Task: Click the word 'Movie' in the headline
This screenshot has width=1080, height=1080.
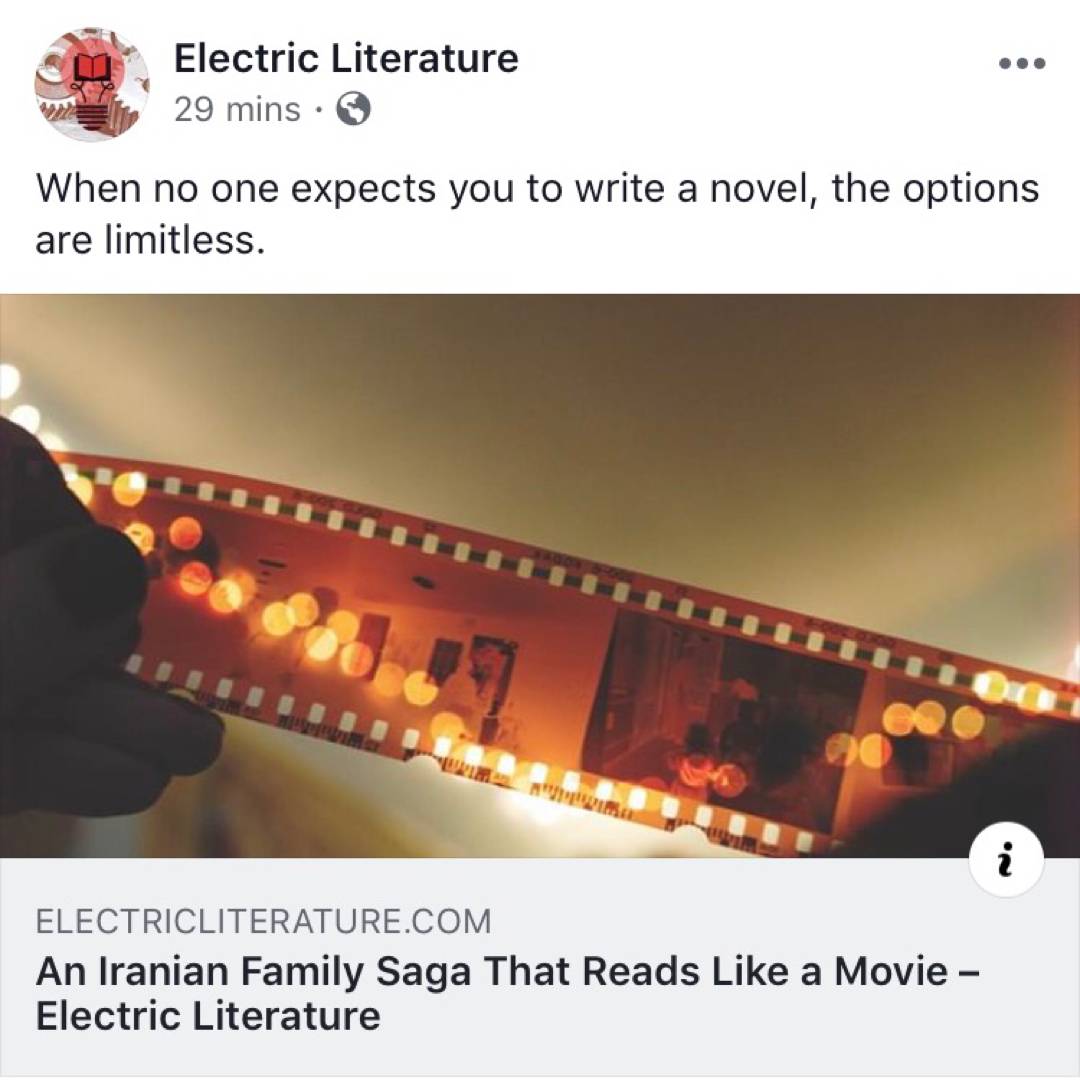Action: pyautogui.click(x=891, y=971)
